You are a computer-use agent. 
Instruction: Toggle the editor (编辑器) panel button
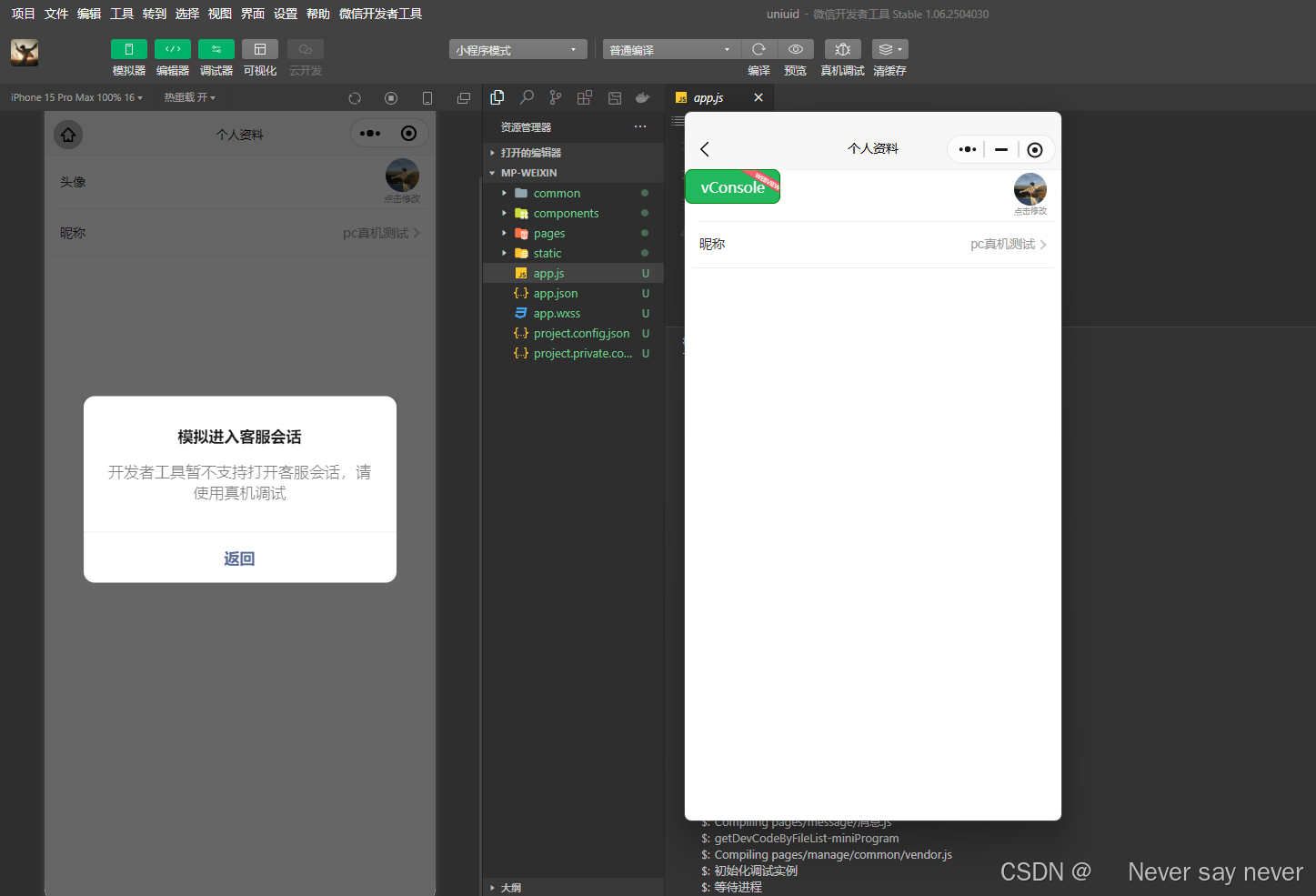[x=172, y=49]
